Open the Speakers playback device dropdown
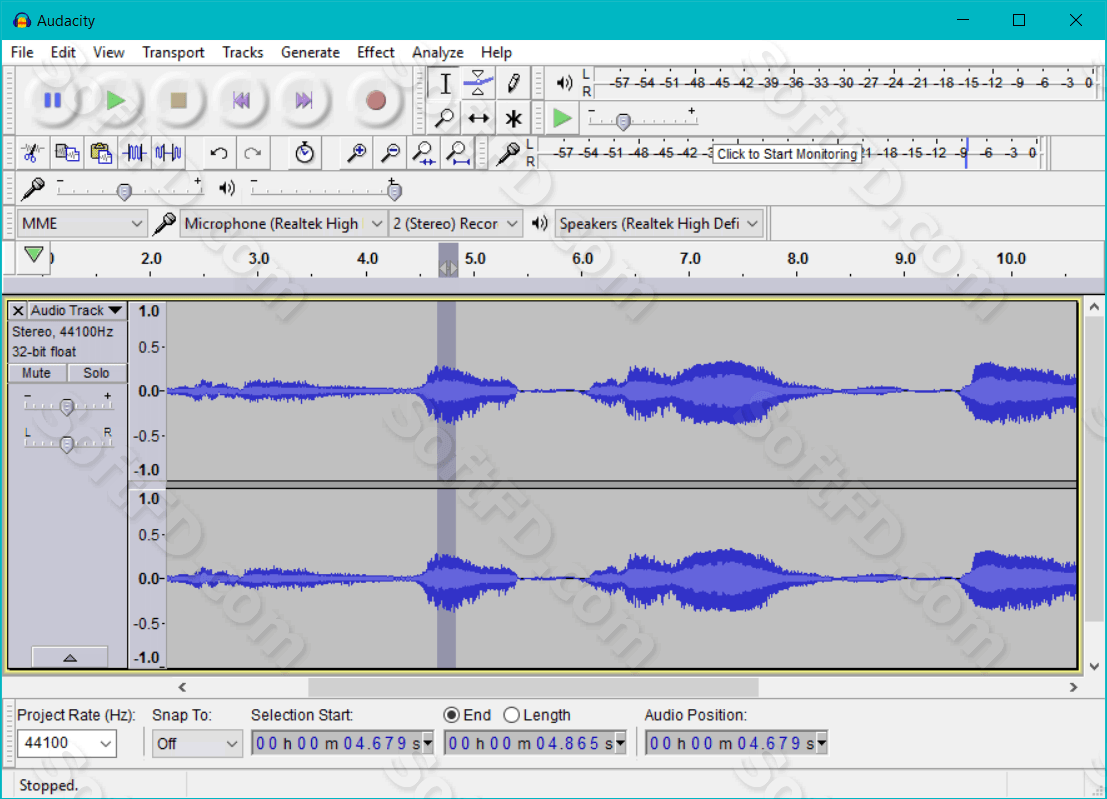 pyautogui.click(x=659, y=224)
